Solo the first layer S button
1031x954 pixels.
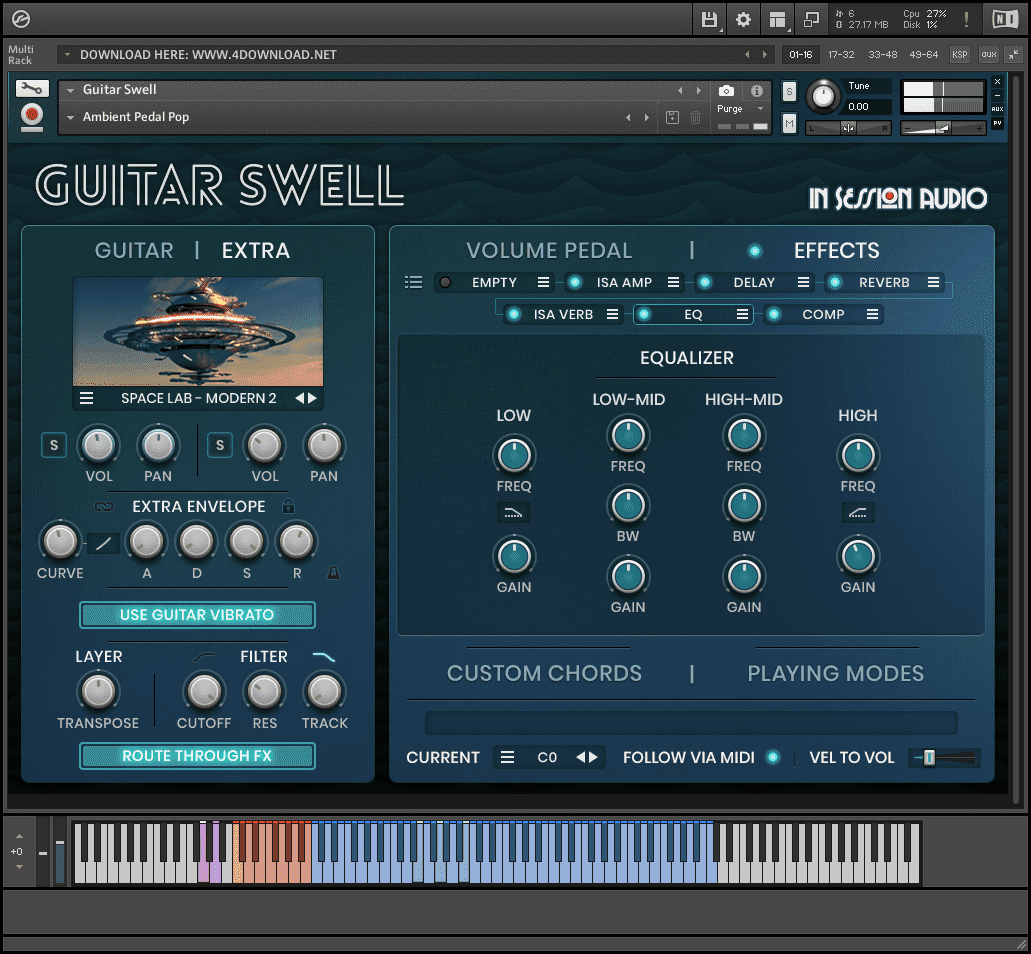(x=54, y=446)
